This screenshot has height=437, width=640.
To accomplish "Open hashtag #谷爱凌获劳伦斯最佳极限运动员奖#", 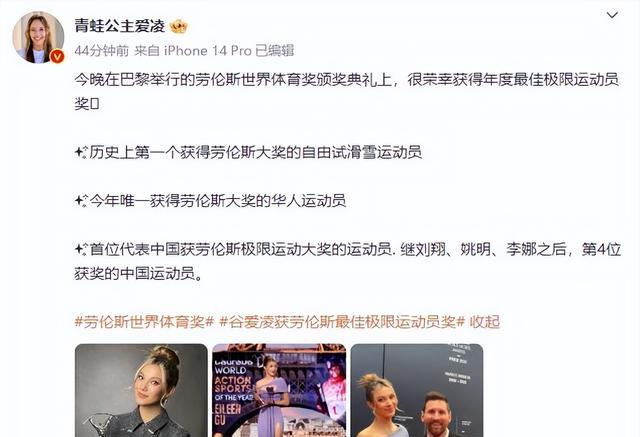I will 342,322.
